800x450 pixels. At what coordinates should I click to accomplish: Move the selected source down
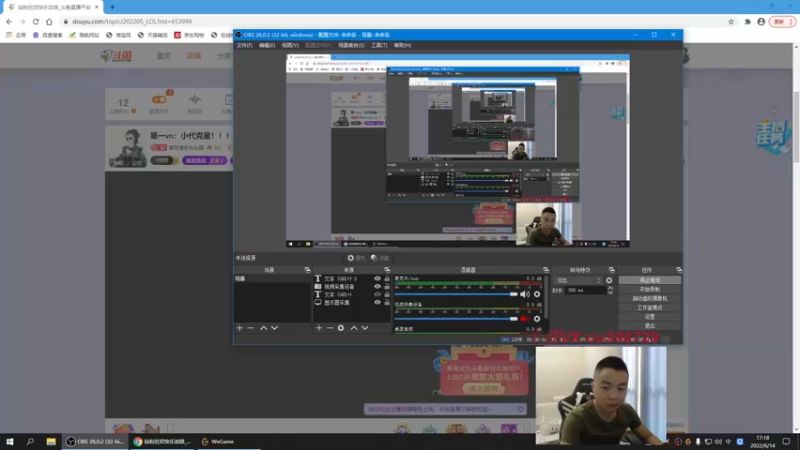point(365,328)
